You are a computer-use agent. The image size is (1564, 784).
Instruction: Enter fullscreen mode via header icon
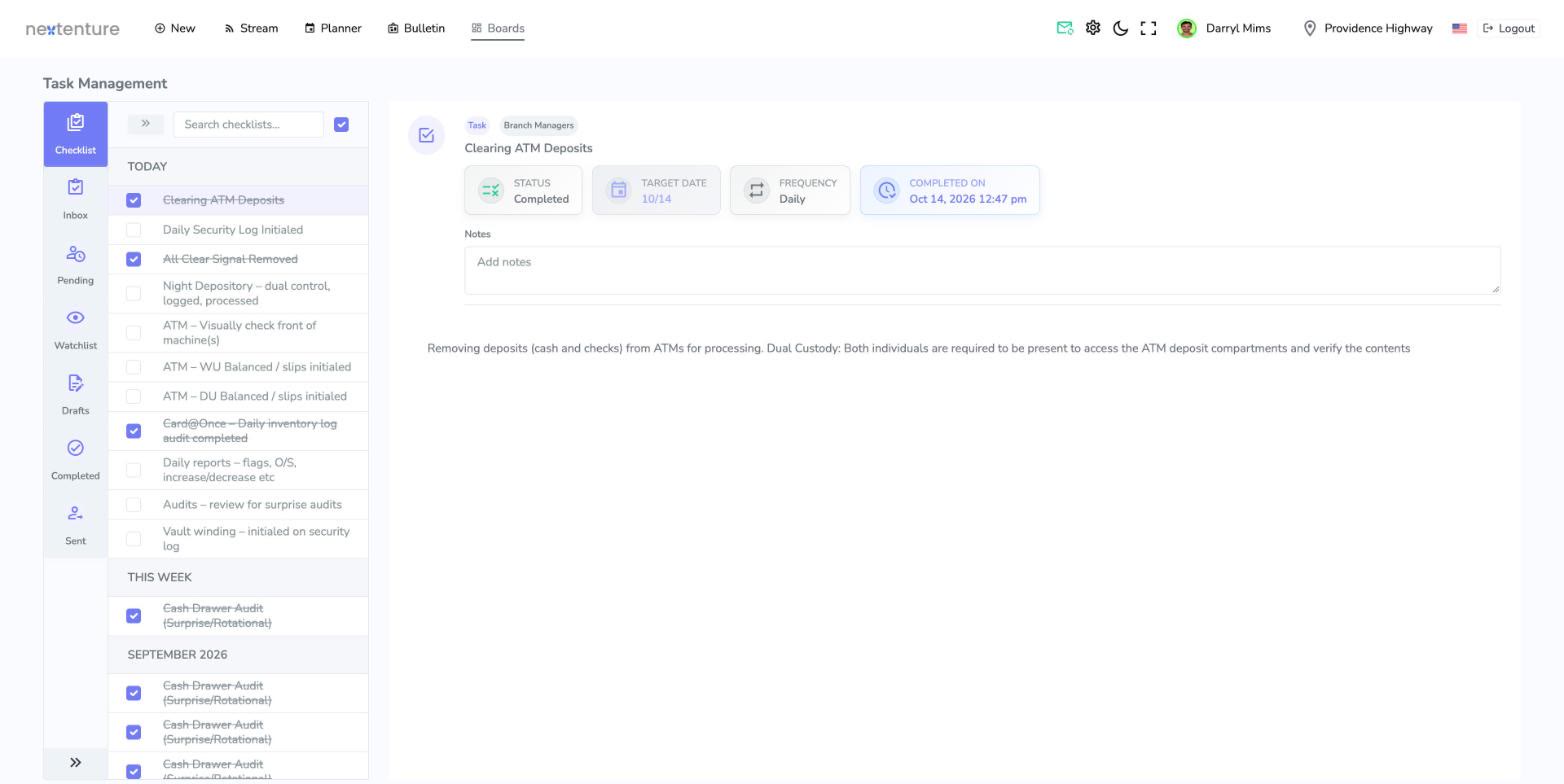coord(1148,28)
